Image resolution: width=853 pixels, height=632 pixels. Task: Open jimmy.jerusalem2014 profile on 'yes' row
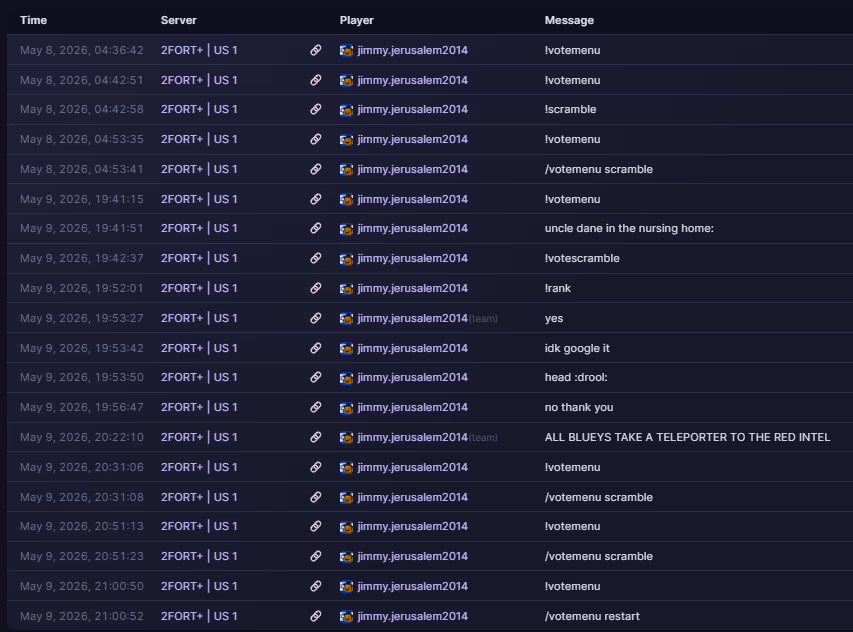412,318
